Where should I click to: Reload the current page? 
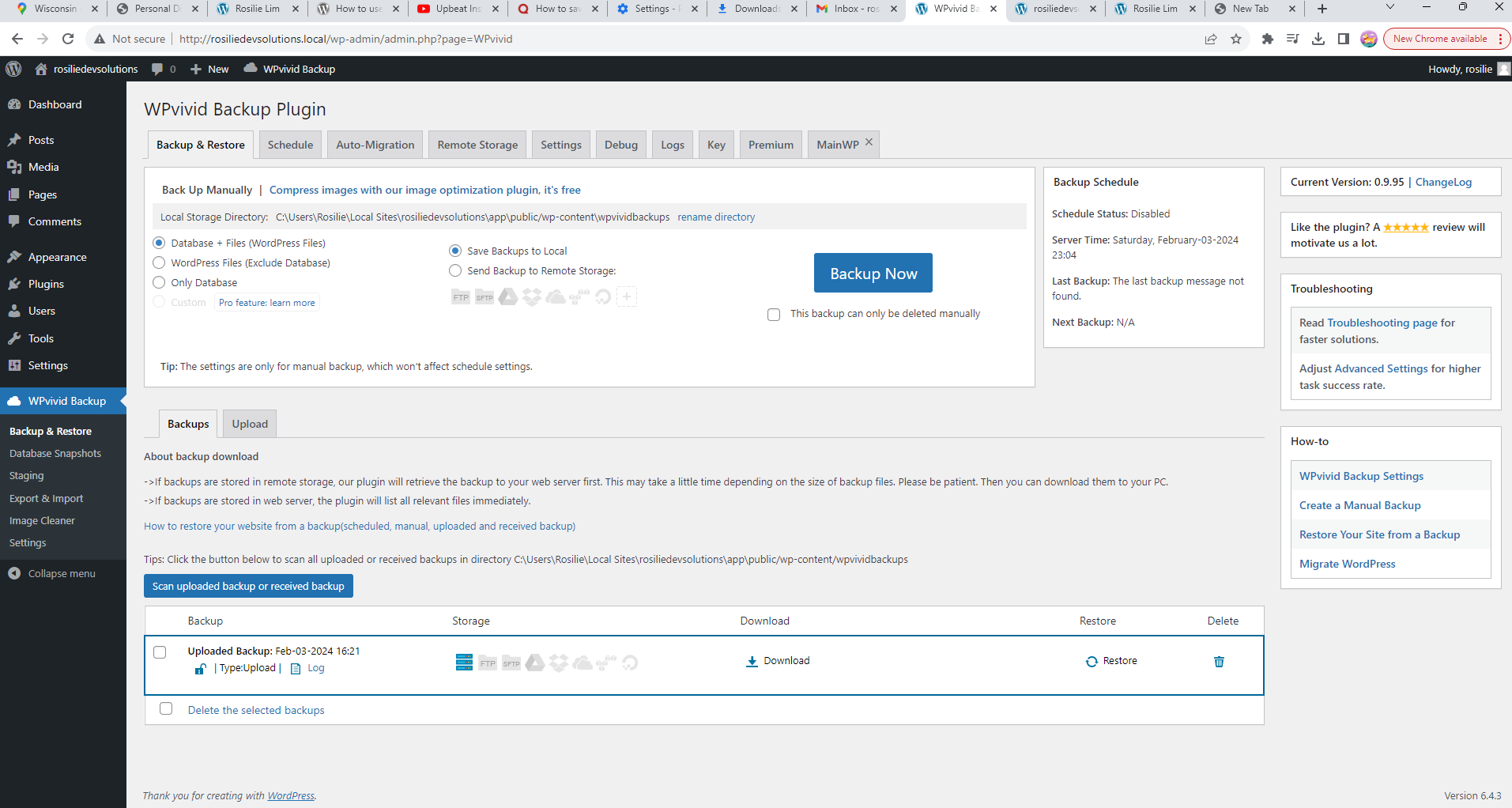[x=68, y=39]
